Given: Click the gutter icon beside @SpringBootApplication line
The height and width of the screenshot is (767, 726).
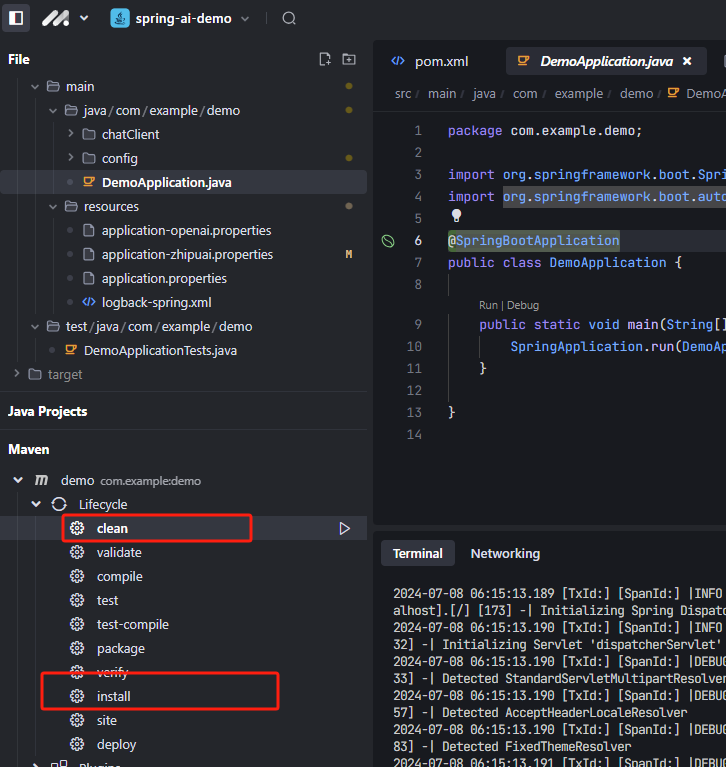Looking at the screenshot, I should 388,241.
